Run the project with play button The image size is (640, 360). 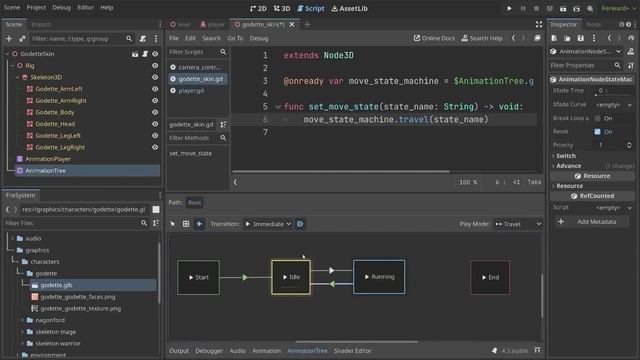tap(509, 8)
